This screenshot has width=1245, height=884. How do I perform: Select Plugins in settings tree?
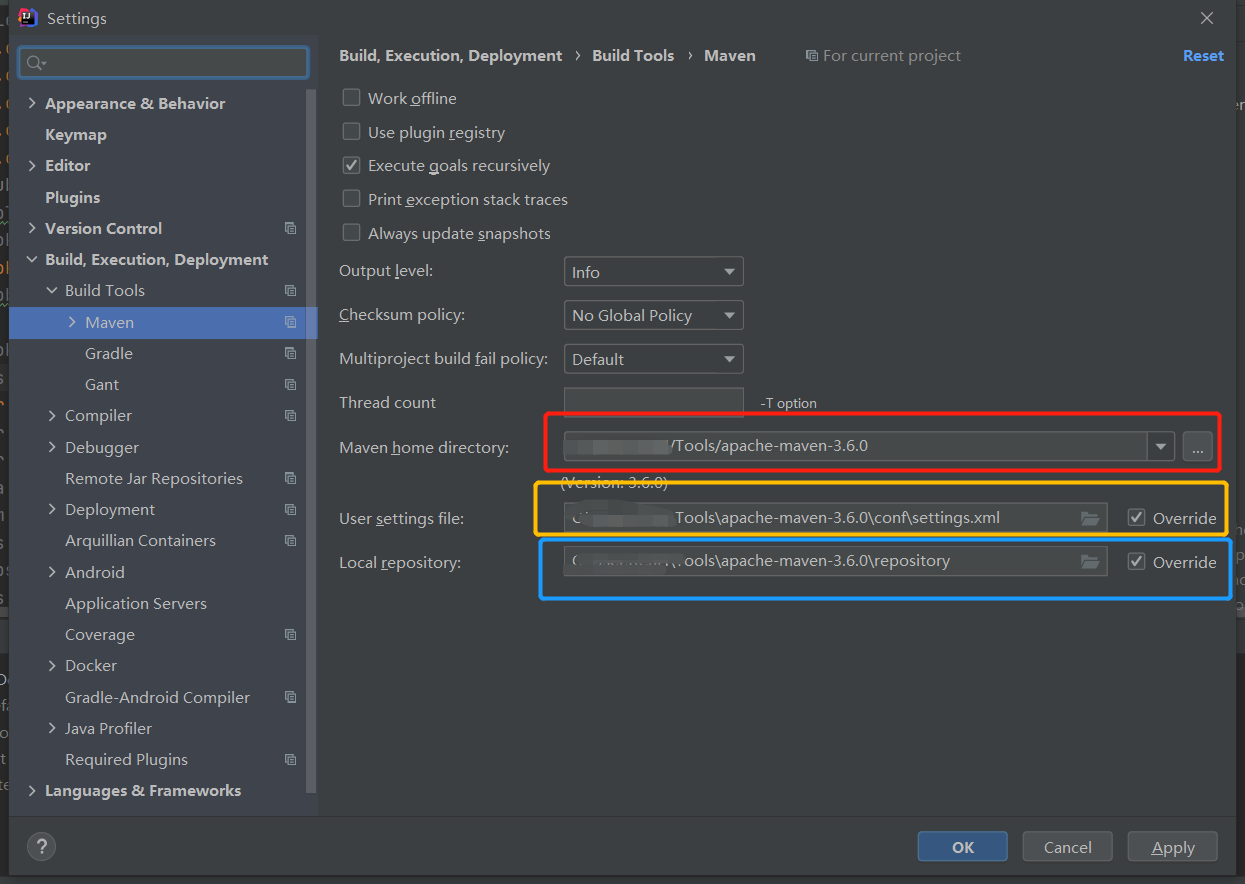73,197
